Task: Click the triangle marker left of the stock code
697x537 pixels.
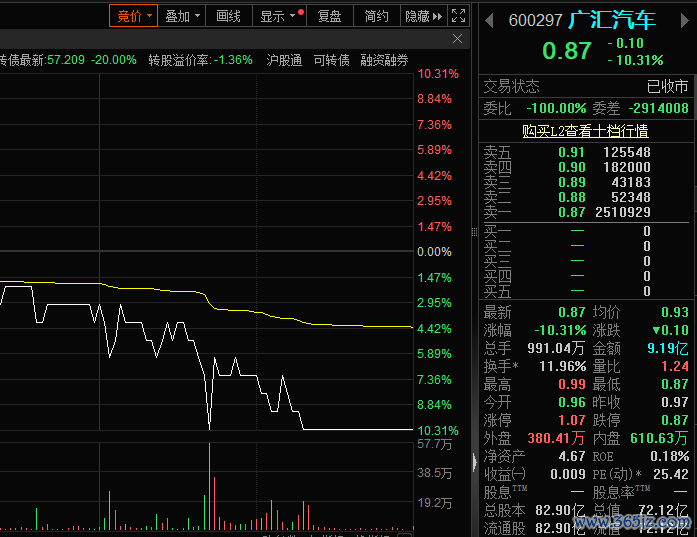Action: click(x=490, y=20)
